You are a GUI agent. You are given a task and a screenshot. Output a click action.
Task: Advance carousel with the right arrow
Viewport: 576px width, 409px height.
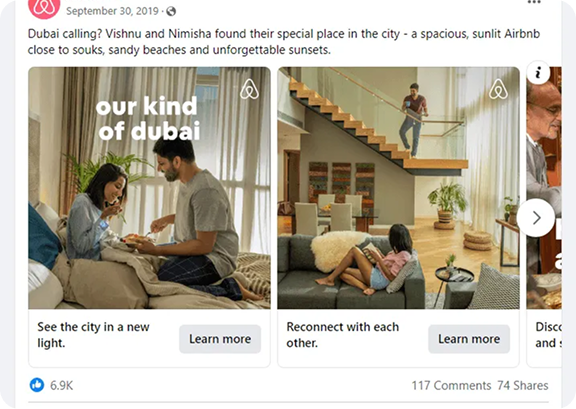click(536, 218)
